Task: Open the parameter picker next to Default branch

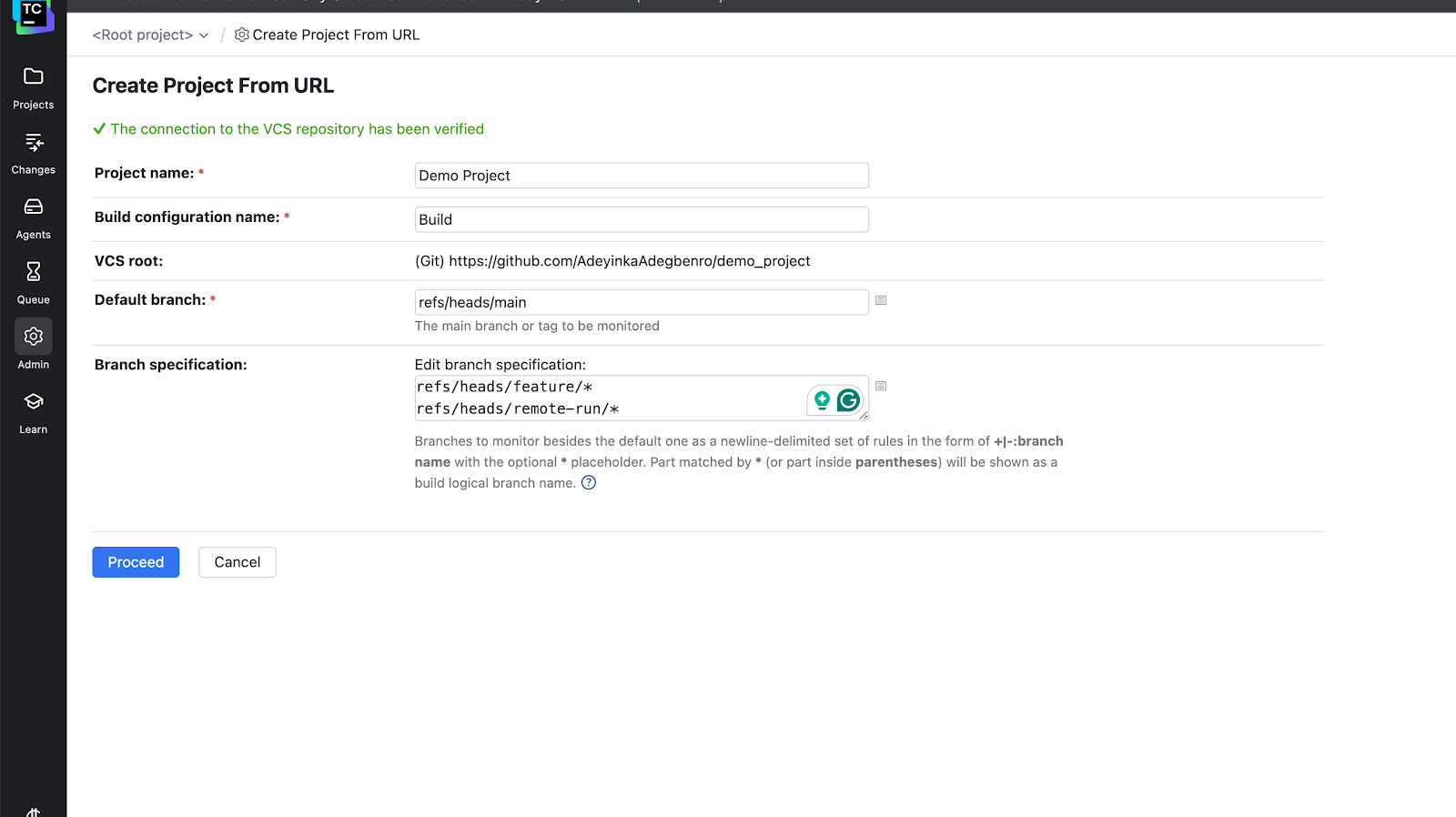Action: (881, 300)
